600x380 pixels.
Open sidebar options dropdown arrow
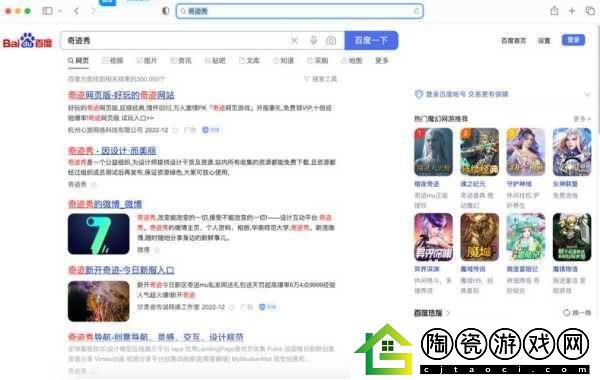60,11
